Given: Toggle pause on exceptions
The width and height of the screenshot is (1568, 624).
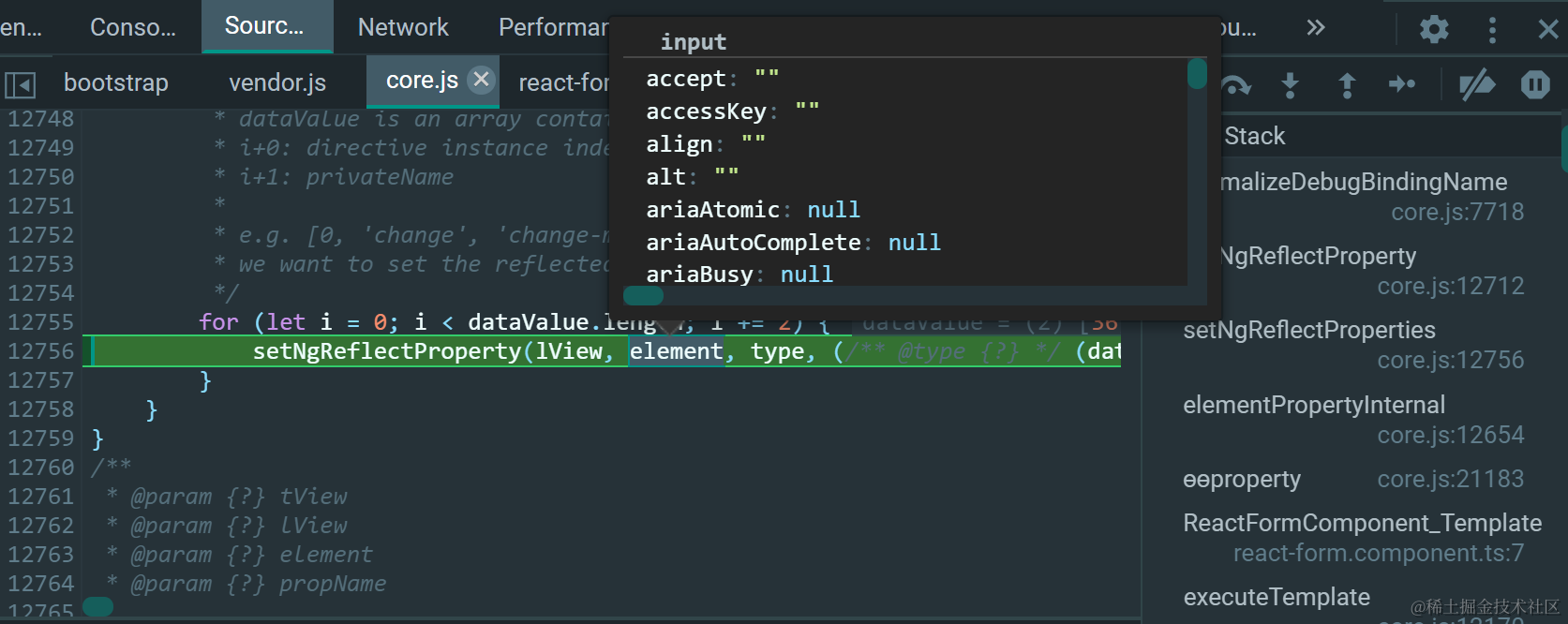Looking at the screenshot, I should 1535,84.
